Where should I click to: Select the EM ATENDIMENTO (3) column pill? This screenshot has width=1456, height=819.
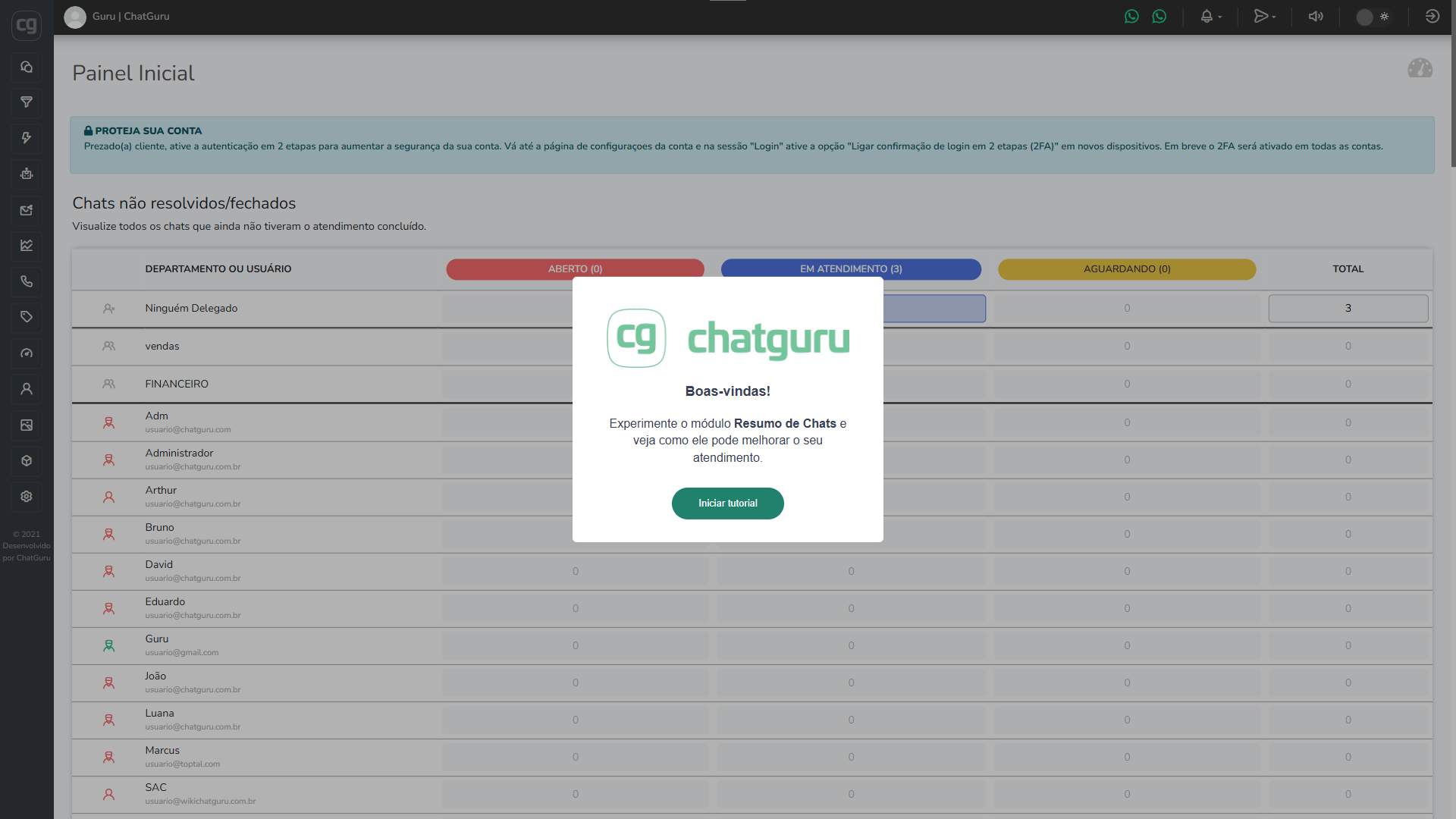coord(851,269)
